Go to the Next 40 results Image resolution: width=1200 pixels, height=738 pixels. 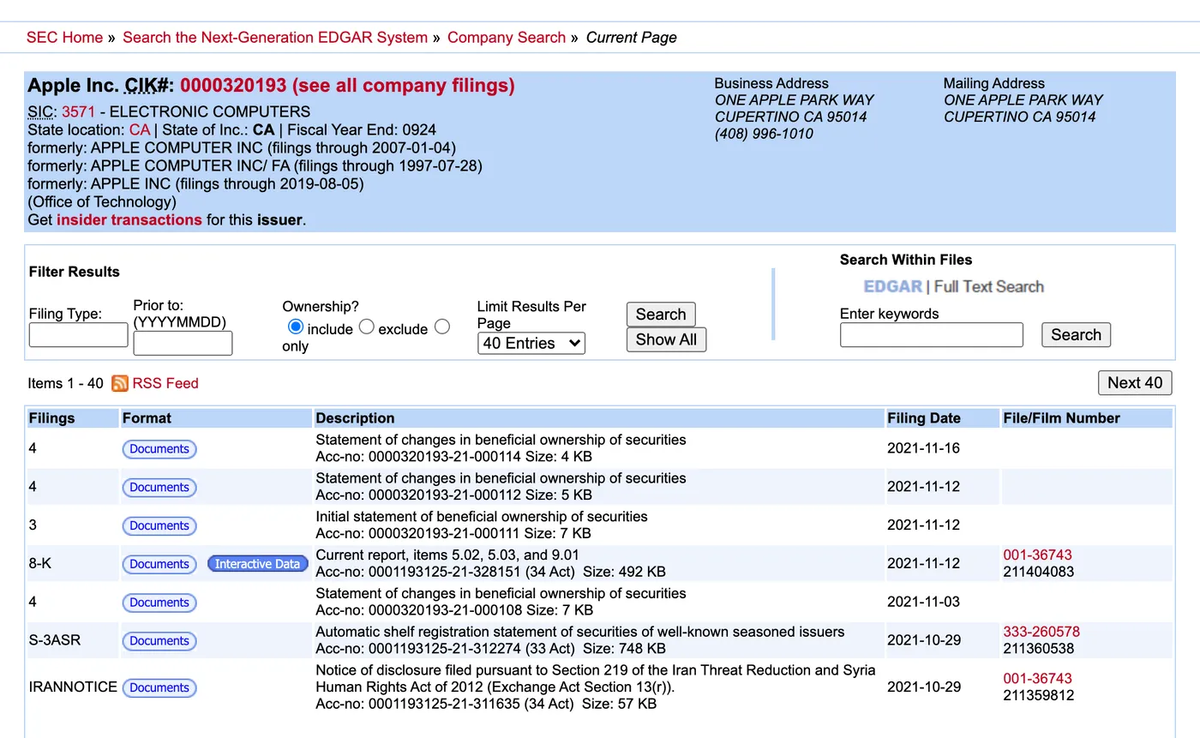click(1135, 382)
